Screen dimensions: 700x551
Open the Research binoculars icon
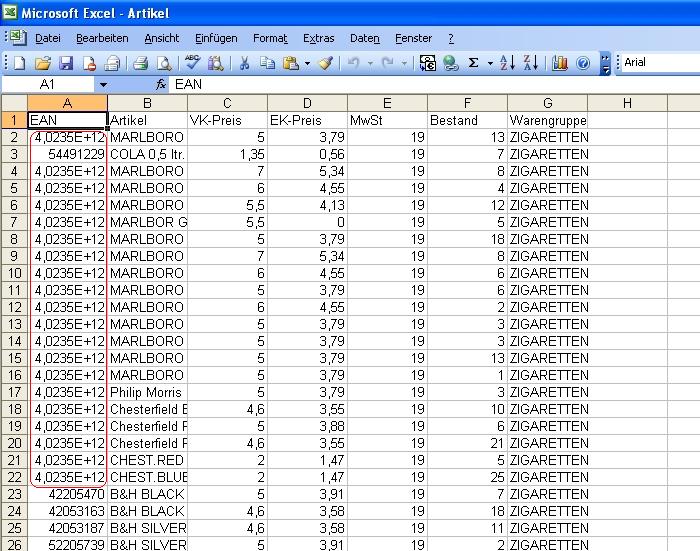click(x=216, y=63)
